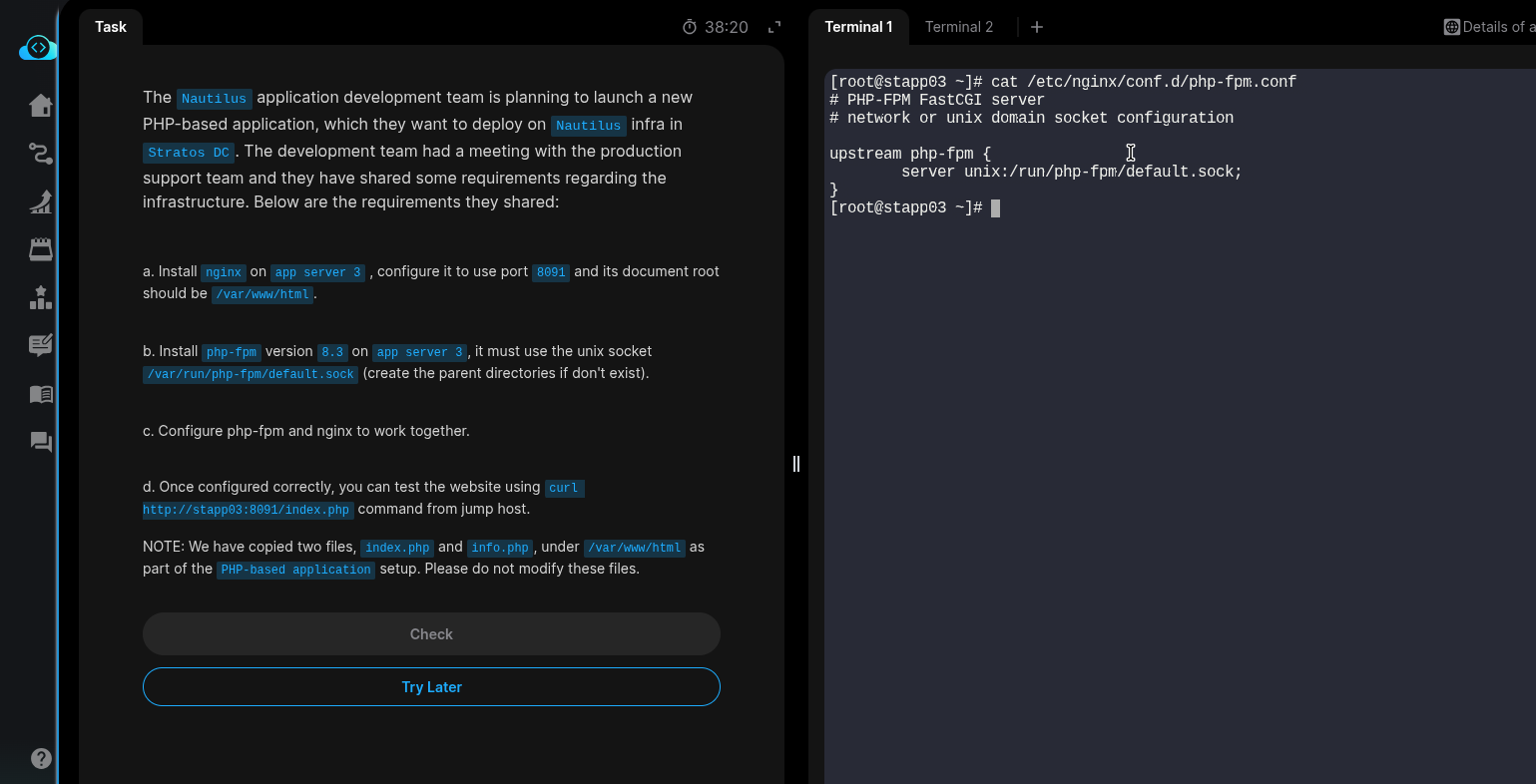Add a new terminal tab
This screenshot has width=1536, height=784.
click(1037, 27)
